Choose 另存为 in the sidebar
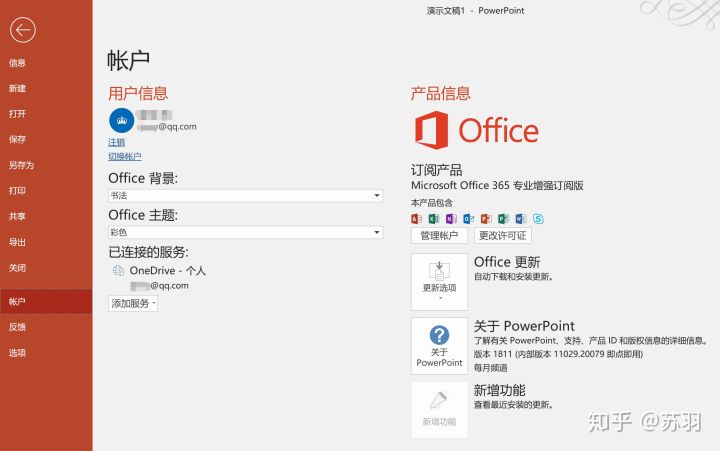Screen dimensions: 720x451 [21, 165]
